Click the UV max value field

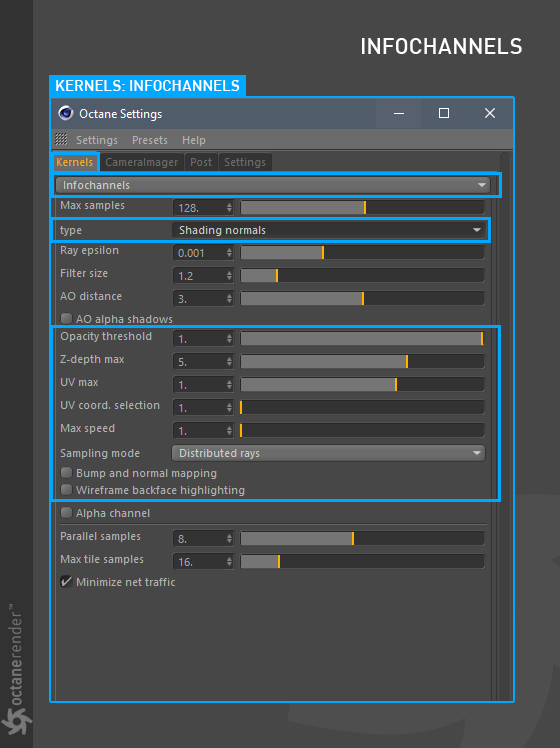pos(199,384)
